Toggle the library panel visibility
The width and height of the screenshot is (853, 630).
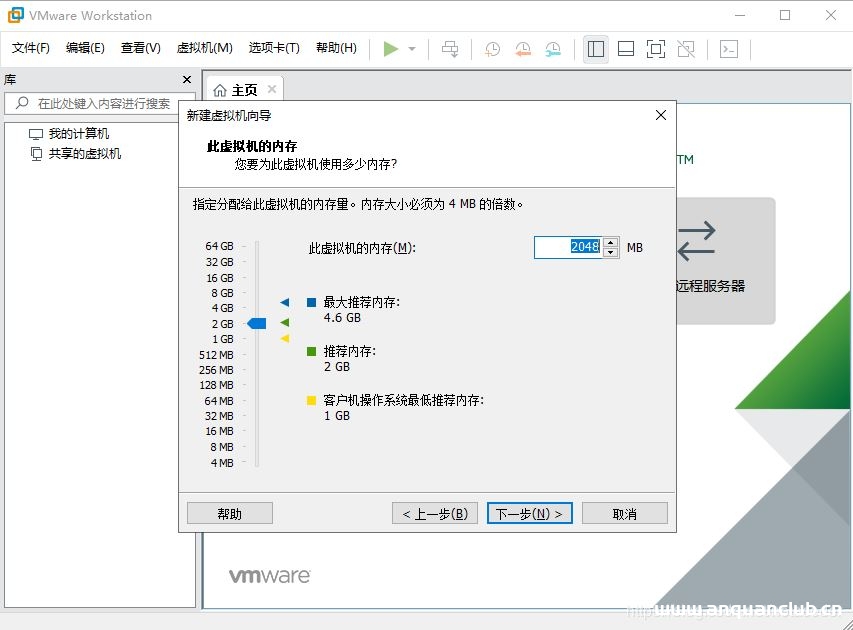coord(595,48)
